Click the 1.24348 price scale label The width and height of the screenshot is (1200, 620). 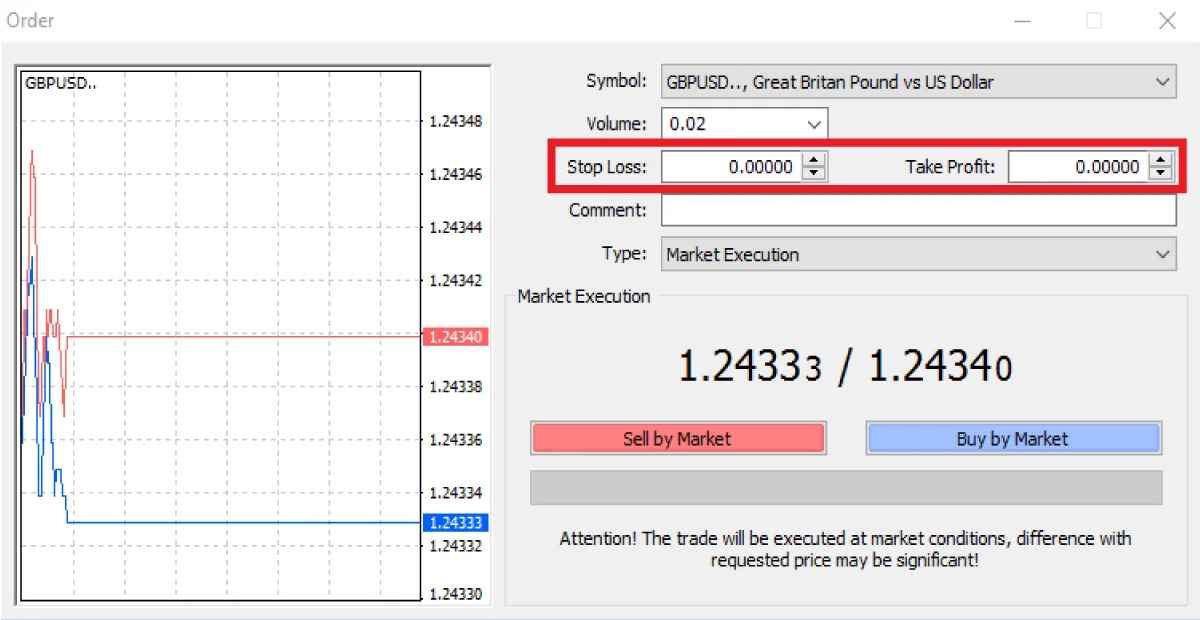tap(456, 120)
